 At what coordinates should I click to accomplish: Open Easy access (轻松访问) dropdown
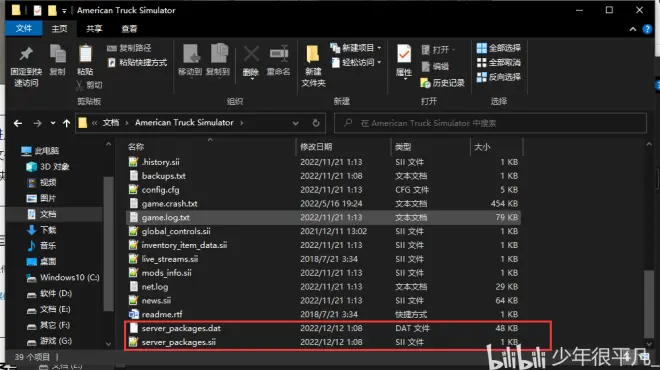click(356, 63)
